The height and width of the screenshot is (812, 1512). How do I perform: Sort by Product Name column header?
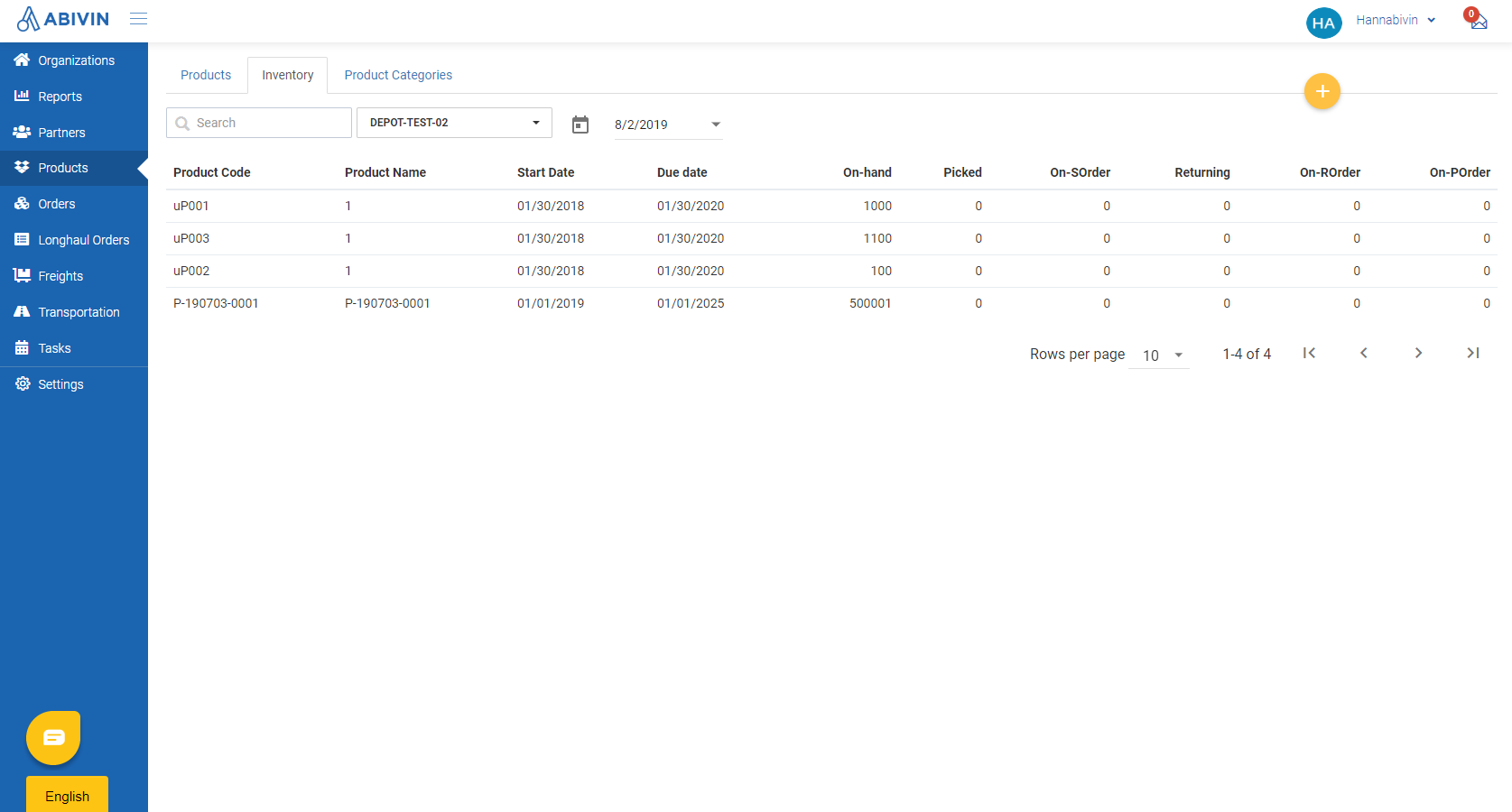(x=385, y=172)
